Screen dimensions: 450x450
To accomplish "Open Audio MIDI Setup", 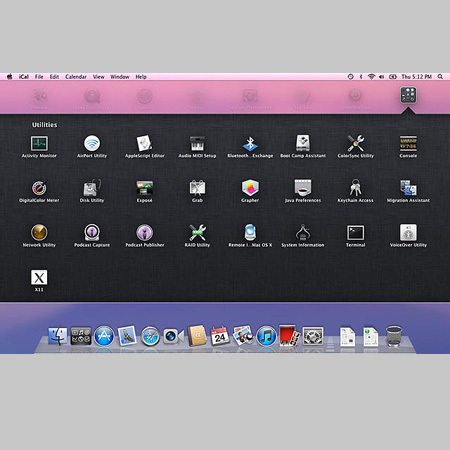I will [197, 144].
